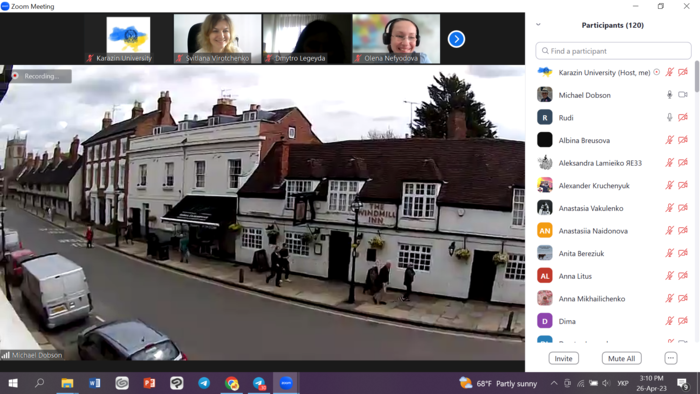Select Olena Nefyodova video thumbnail
The width and height of the screenshot is (700, 394).
point(396,39)
